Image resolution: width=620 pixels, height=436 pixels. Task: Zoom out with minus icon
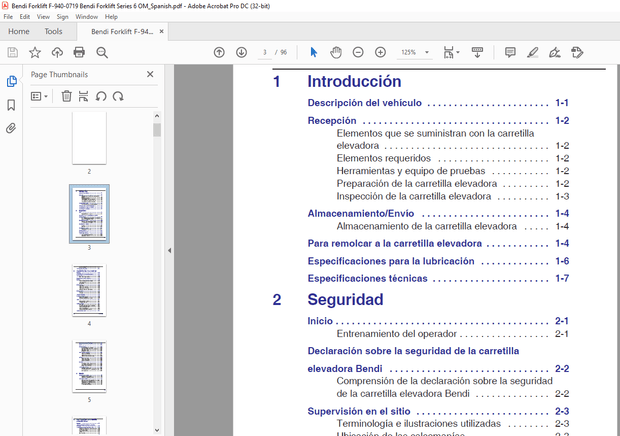[358, 52]
